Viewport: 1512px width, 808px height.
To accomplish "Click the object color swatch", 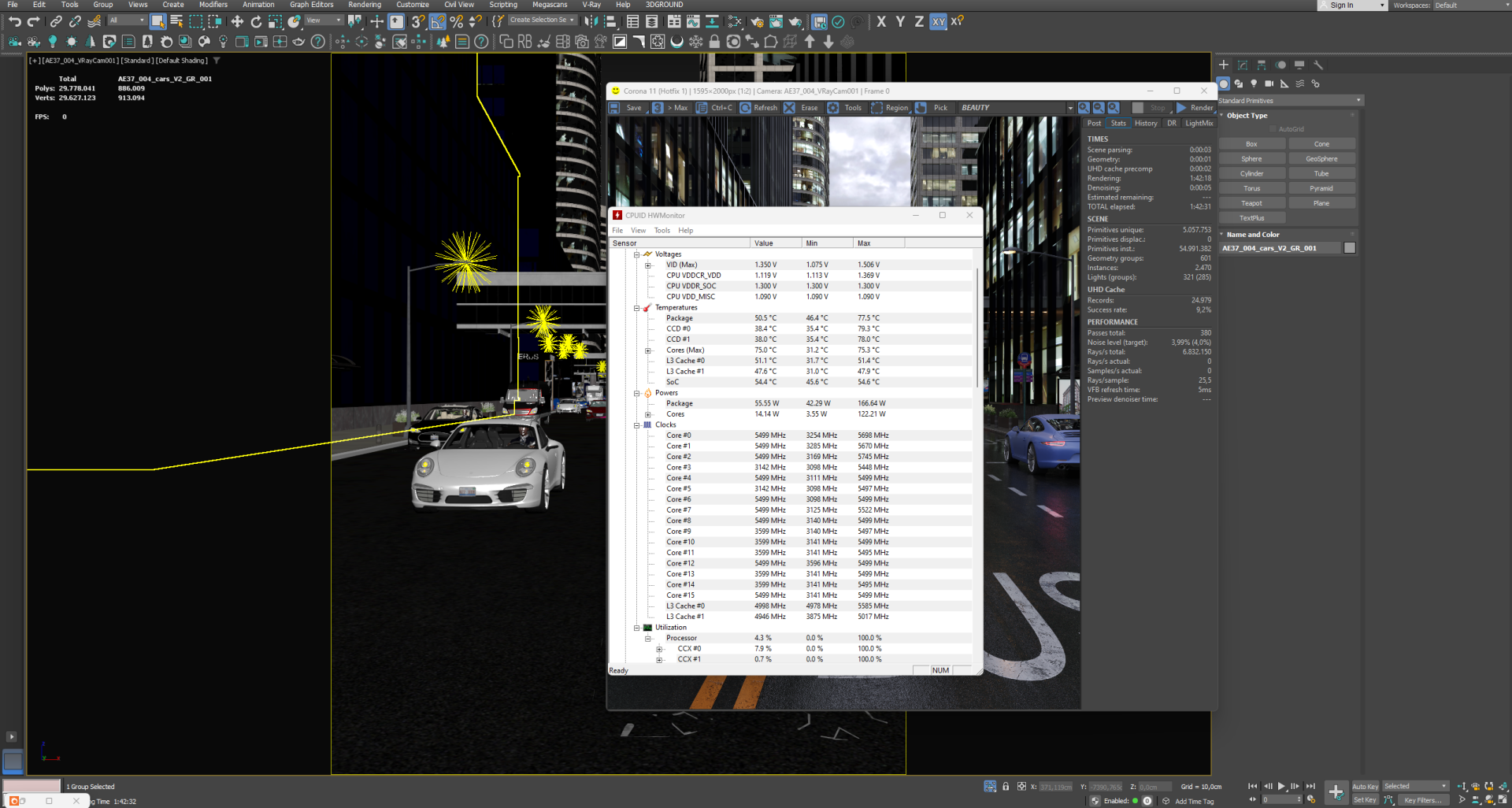I will tap(1350, 248).
